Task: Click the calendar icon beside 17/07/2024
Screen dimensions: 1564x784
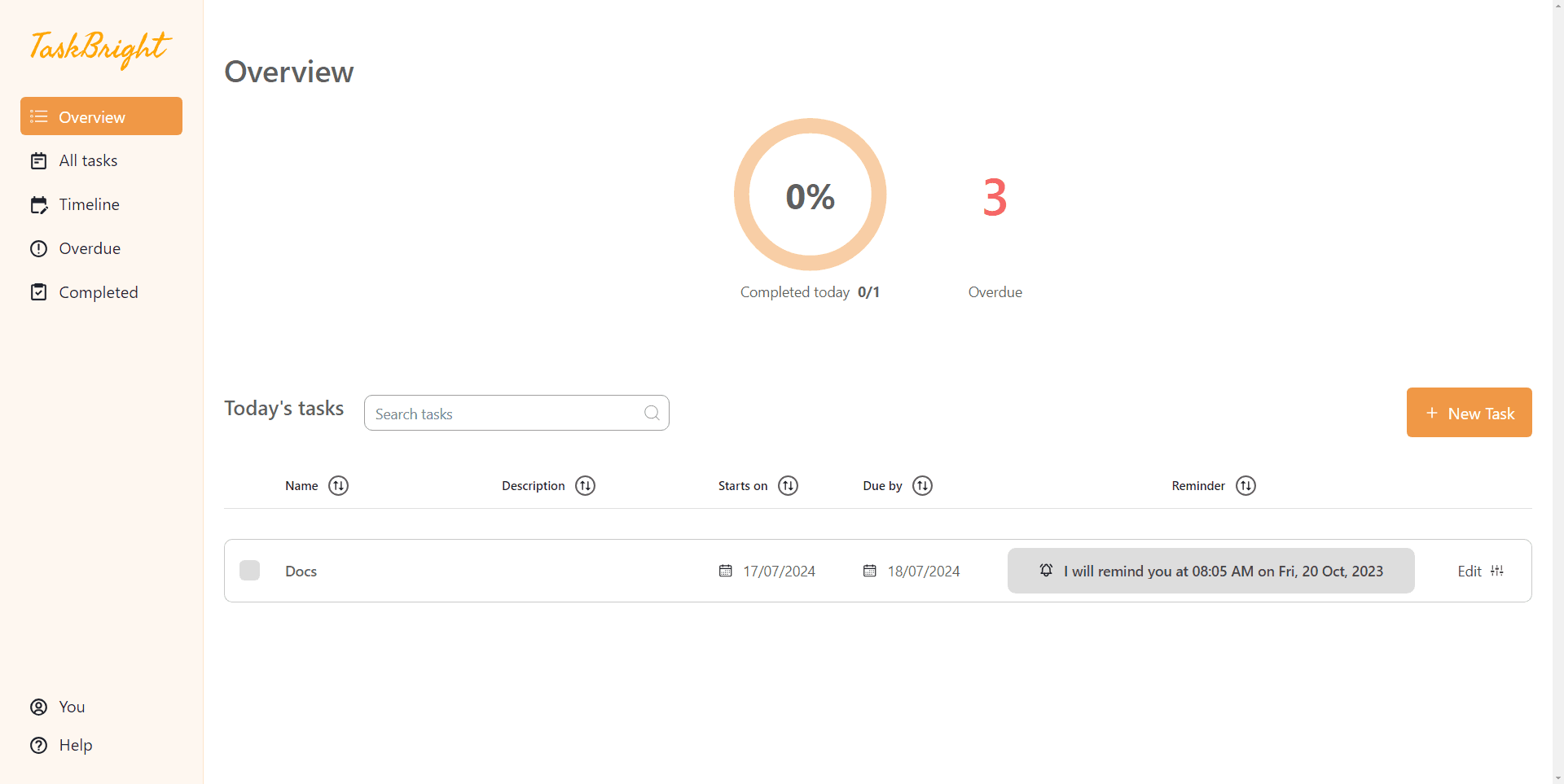Action: click(x=725, y=571)
